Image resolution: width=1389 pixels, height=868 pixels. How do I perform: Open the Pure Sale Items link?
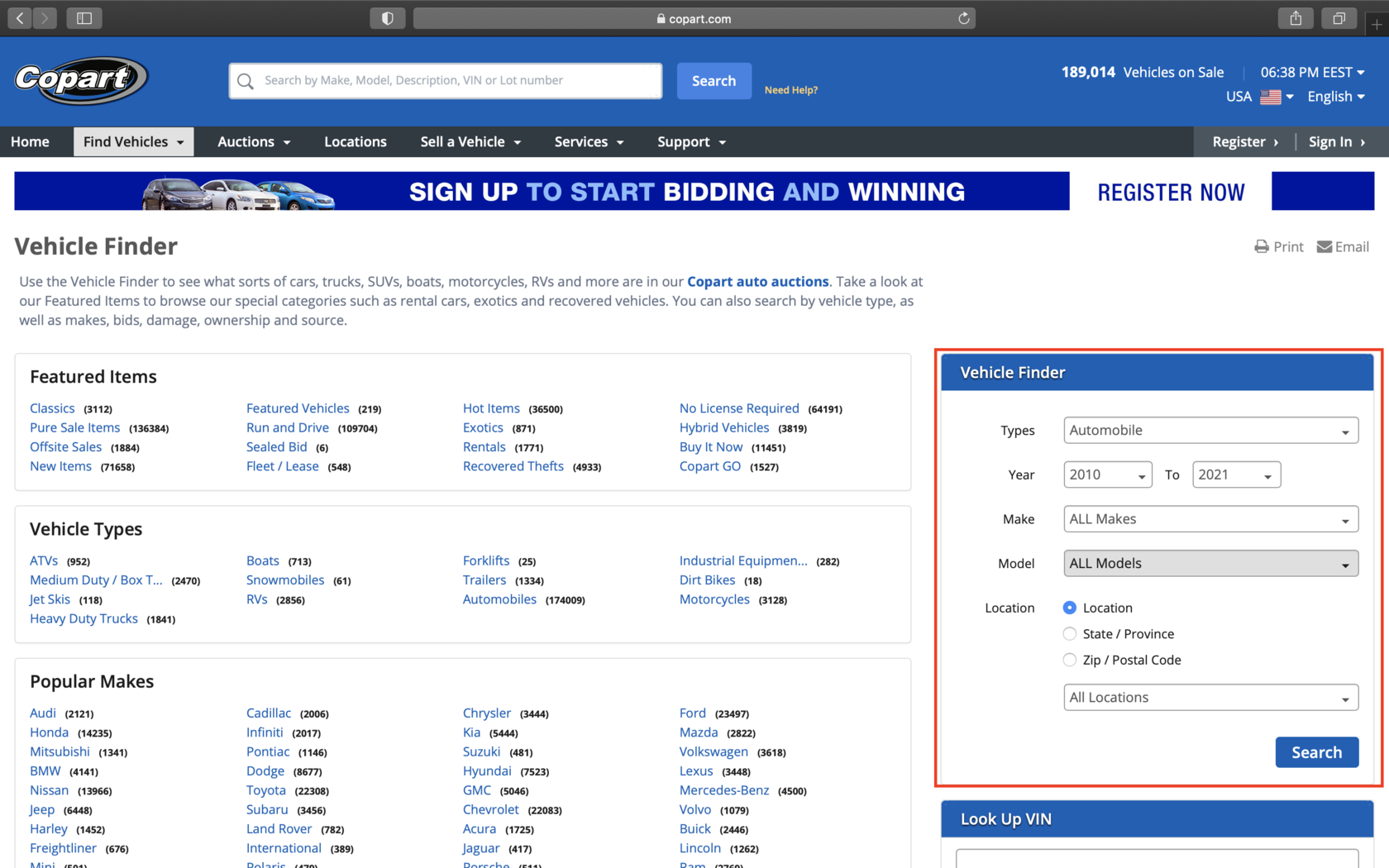75,427
